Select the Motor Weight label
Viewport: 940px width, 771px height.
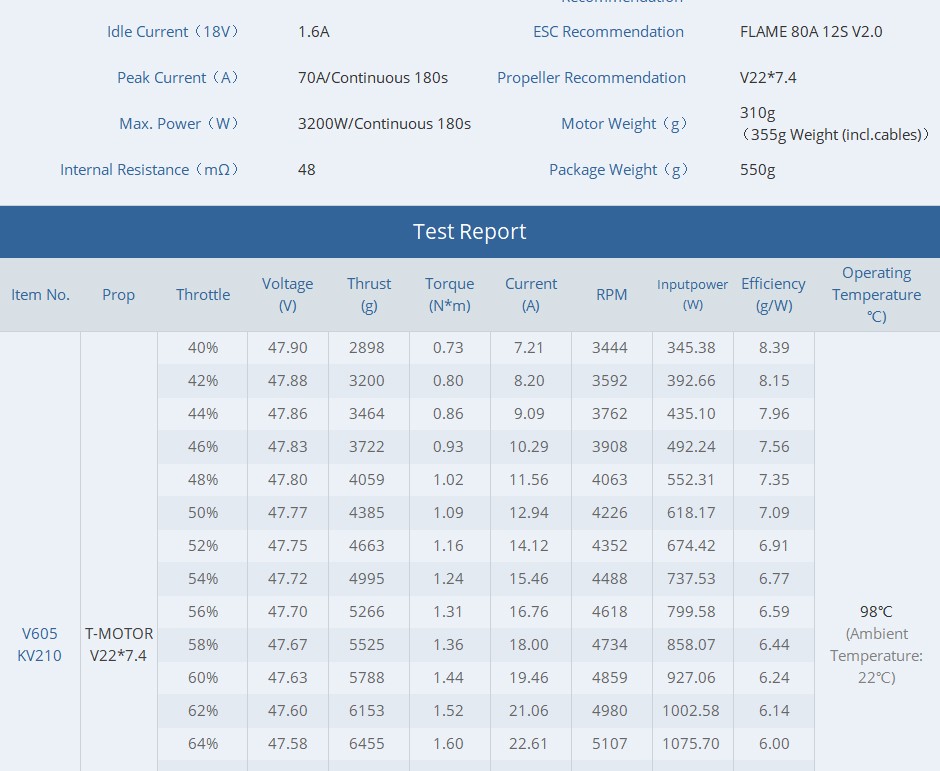625,124
